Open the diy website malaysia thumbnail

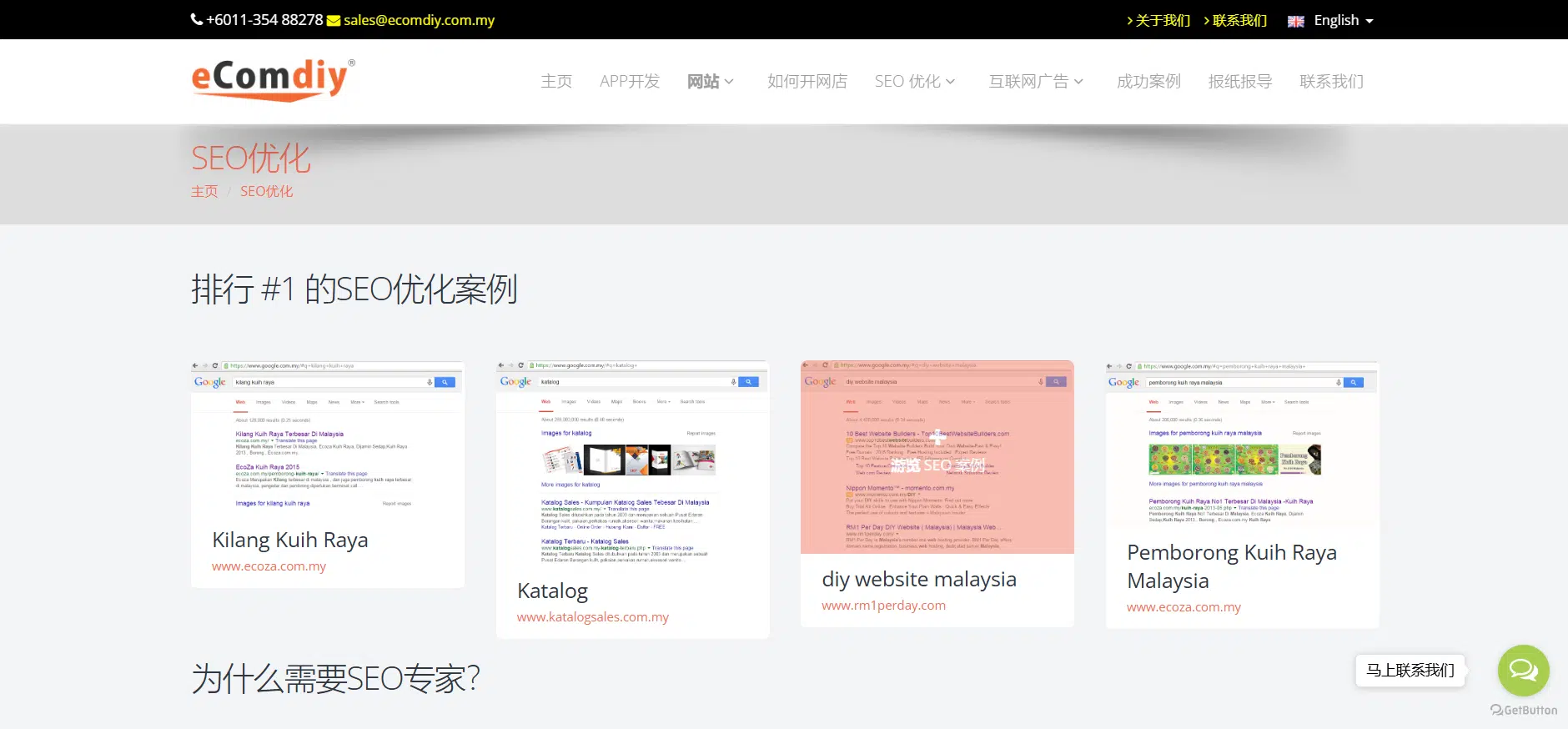(937, 457)
